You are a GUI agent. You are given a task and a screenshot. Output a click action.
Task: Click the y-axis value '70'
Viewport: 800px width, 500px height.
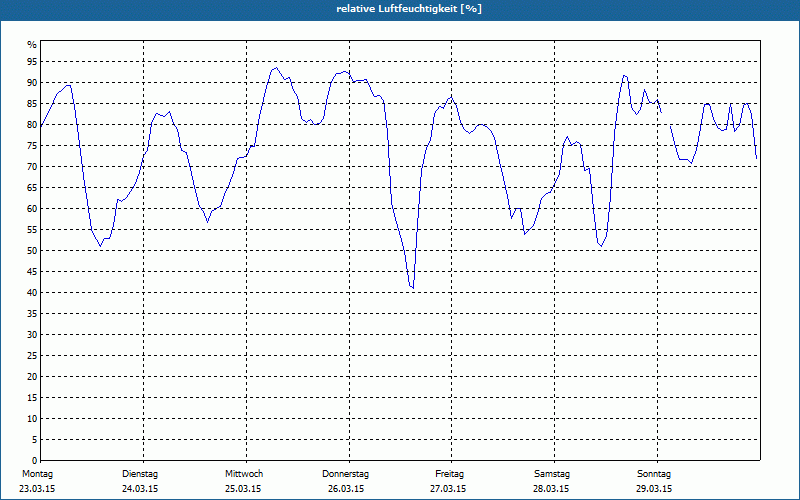click(x=32, y=167)
